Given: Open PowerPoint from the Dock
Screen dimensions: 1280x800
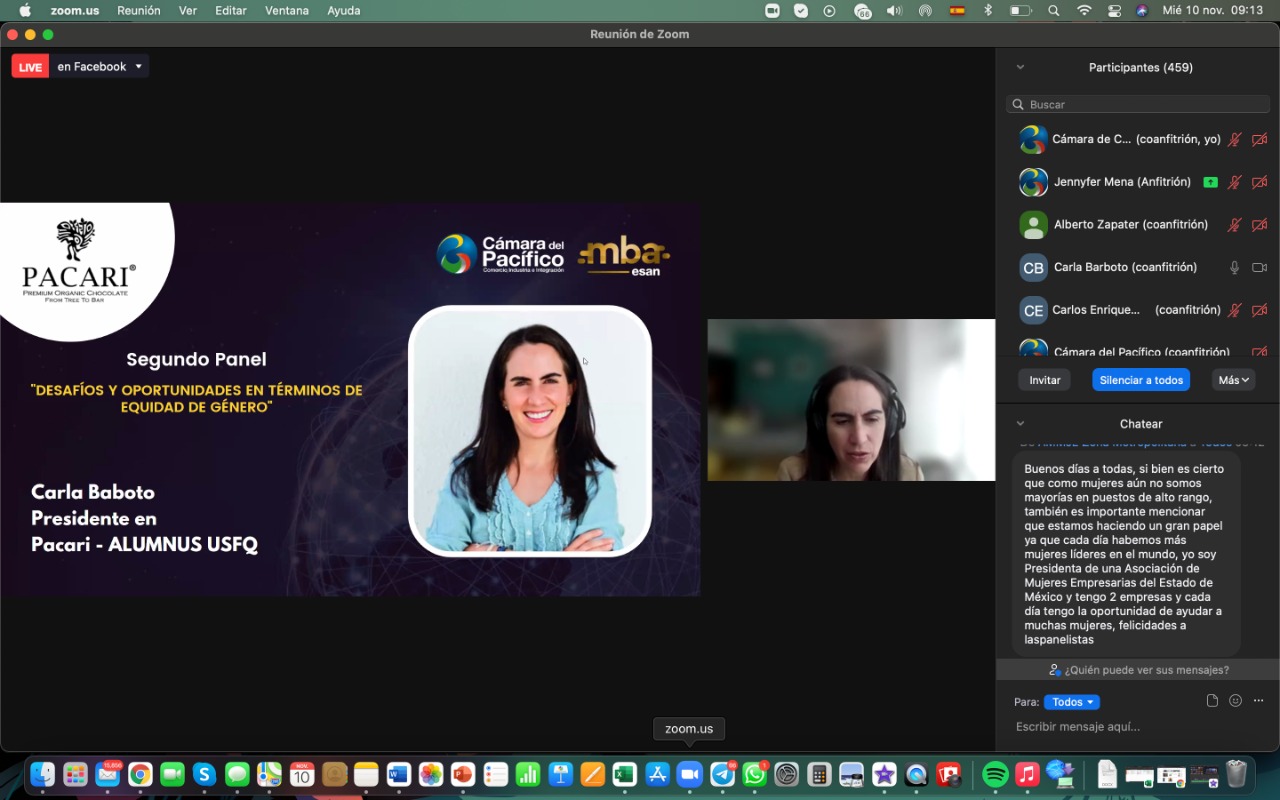Looking at the screenshot, I should [462, 774].
